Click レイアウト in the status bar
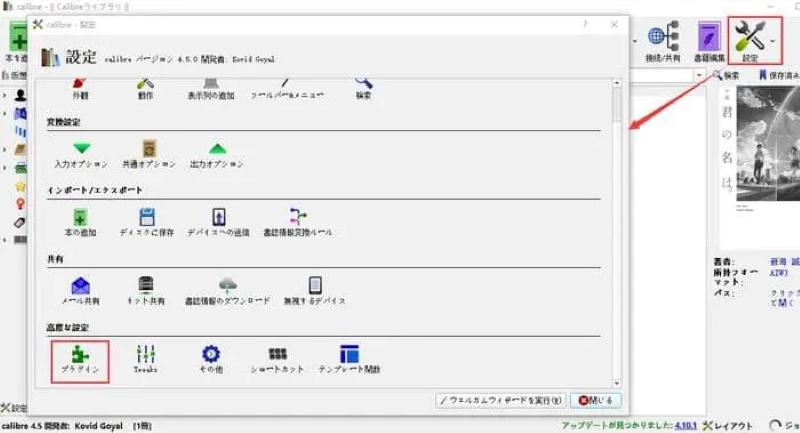This screenshot has height=433, width=800. [x=728, y=426]
